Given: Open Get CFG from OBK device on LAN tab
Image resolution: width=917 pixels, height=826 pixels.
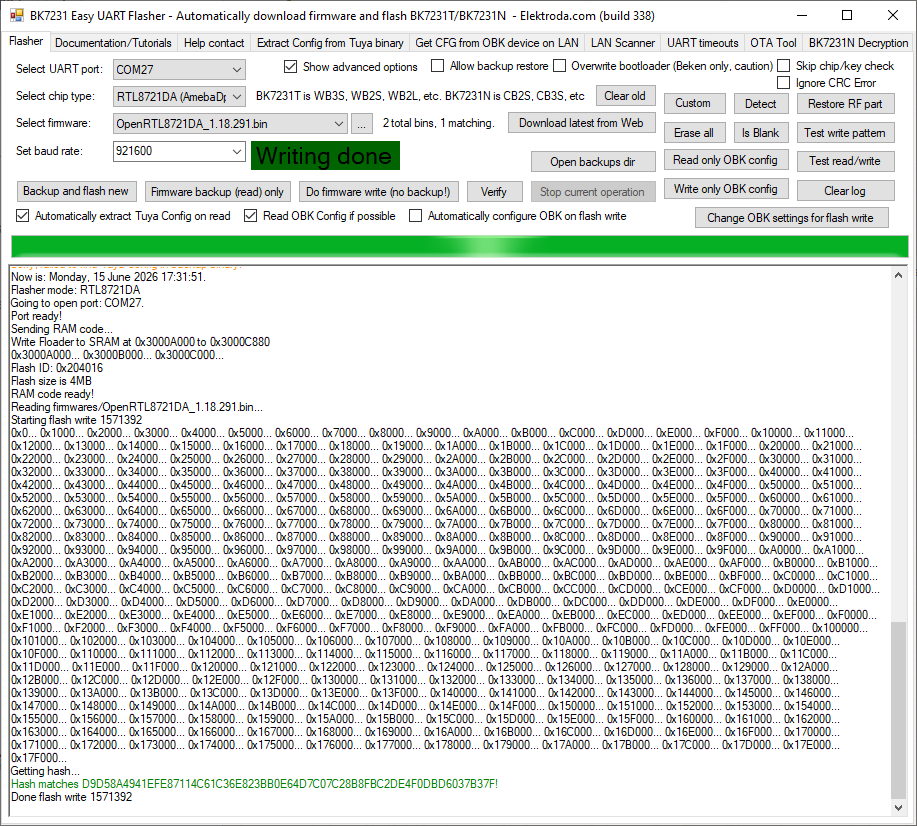Looking at the screenshot, I should pyautogui.click(x=497, y=43).
